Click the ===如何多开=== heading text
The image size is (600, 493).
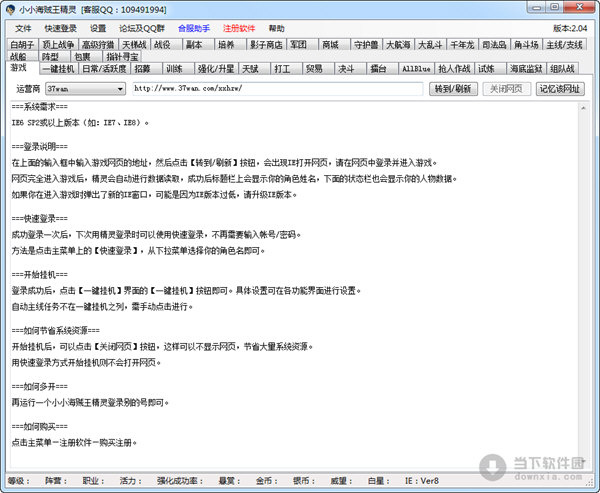pos(39,386)
